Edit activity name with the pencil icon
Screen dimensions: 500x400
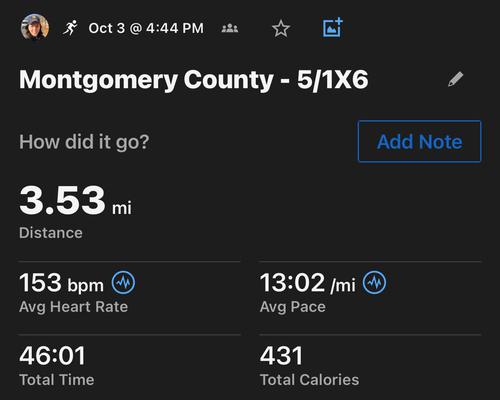point(455,79)
